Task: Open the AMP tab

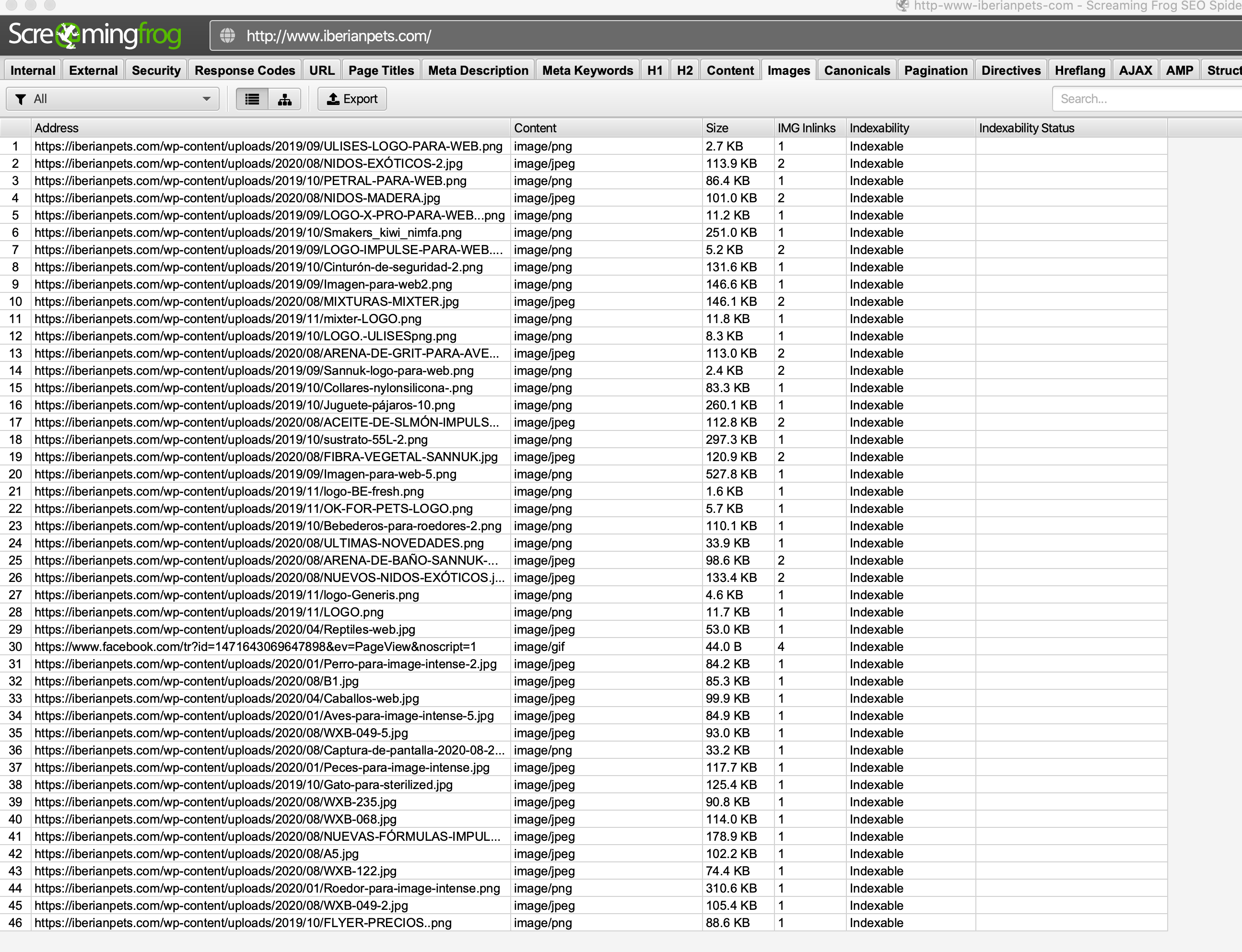Action: (1180, 70)
